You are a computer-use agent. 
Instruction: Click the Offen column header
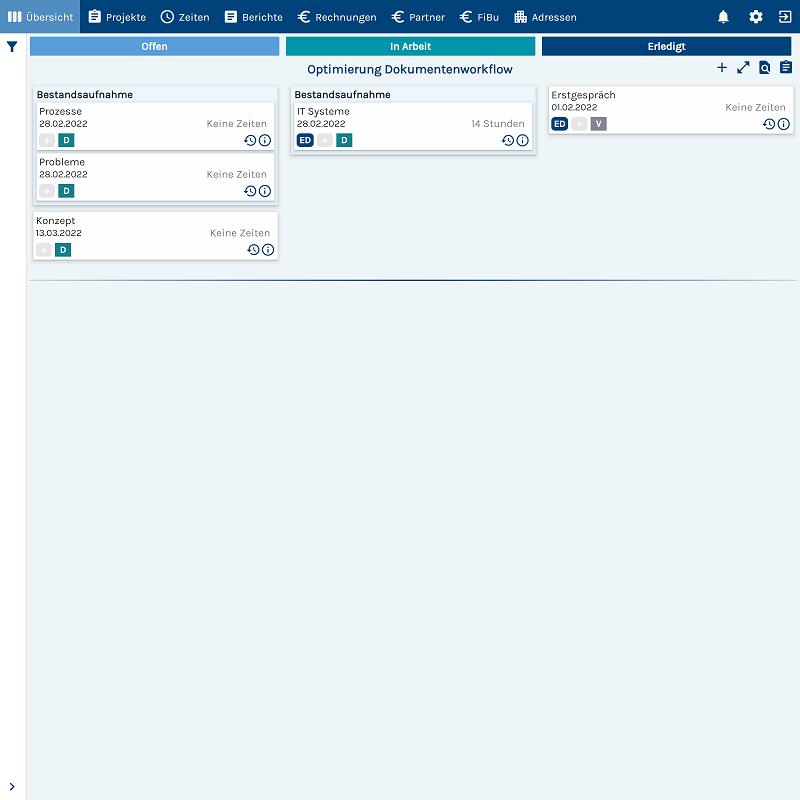pyautogui.click(x=155, y=46)
